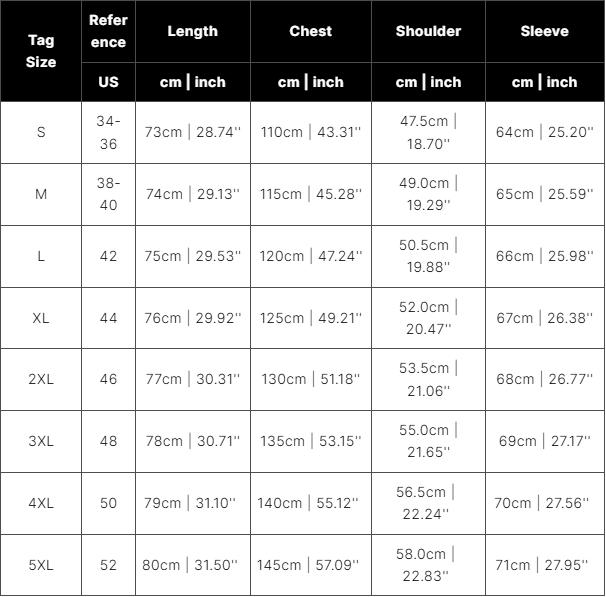Click the 68cm sleeve cell

(x=544, y=380)
